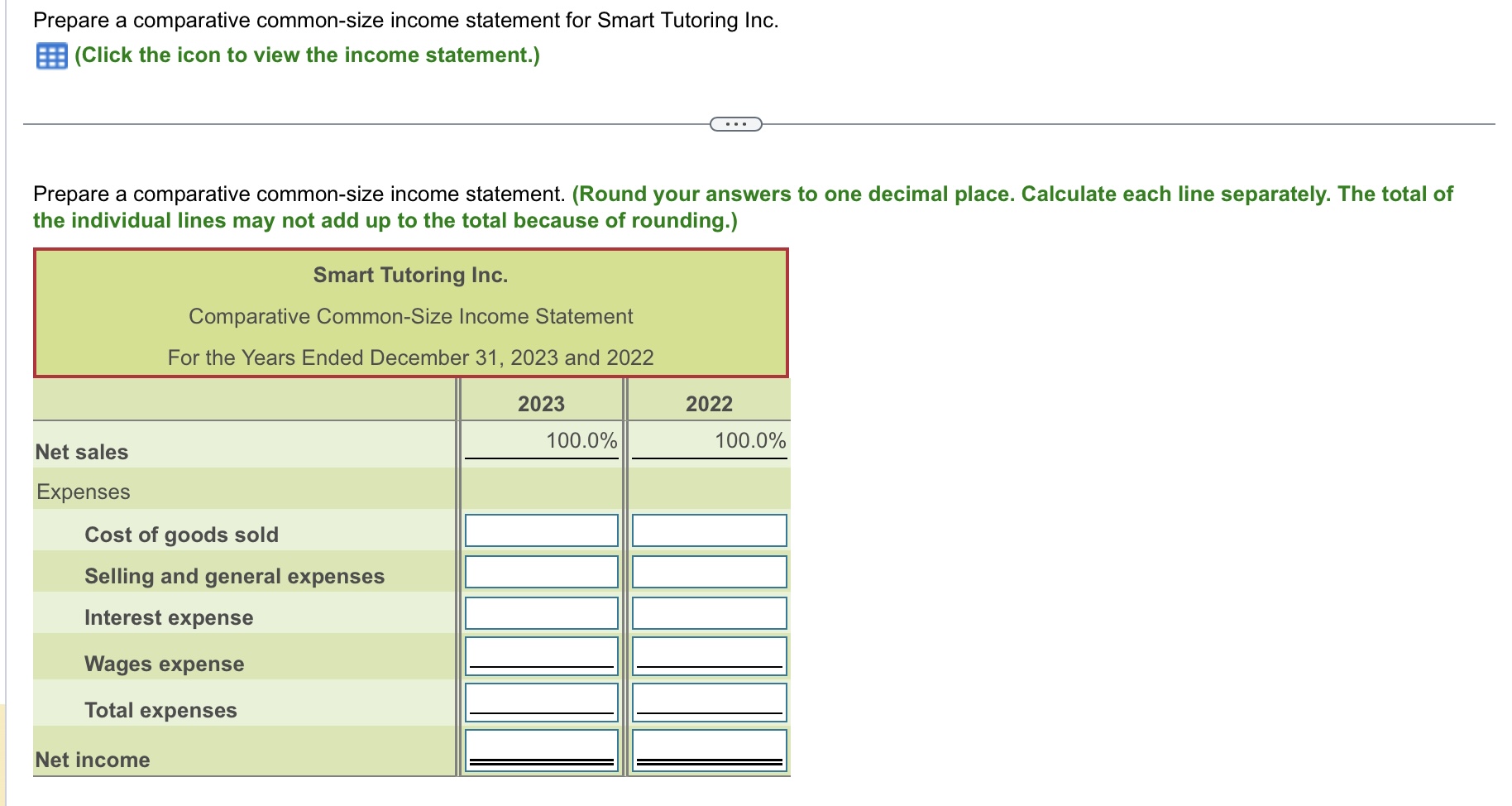The height and width of the screenshot is (806, 1512).
Task: Select the Wages expense 2022 input field
Action: pos(708,656)
